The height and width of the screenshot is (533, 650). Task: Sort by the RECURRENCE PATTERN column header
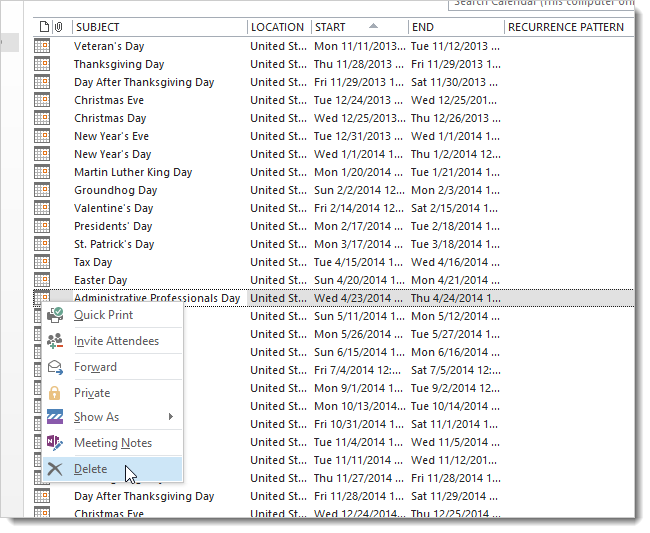(x=569, y=27)
